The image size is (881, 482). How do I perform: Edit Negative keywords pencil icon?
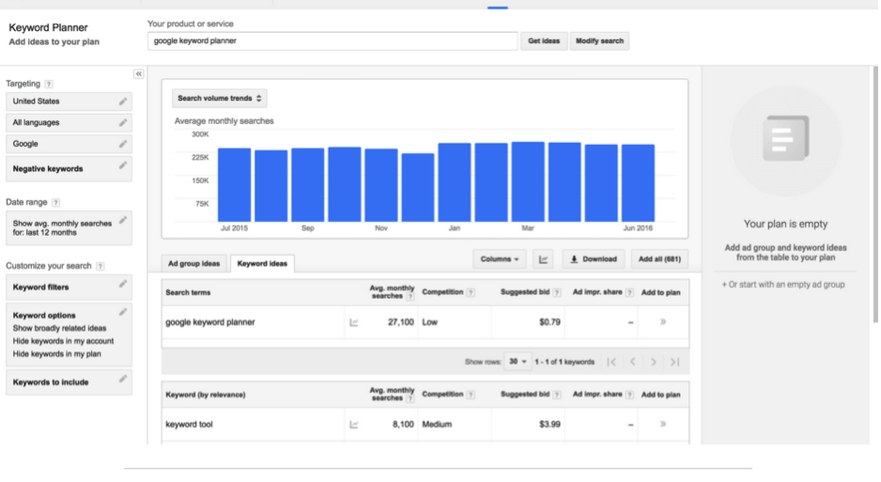point(122,165)
